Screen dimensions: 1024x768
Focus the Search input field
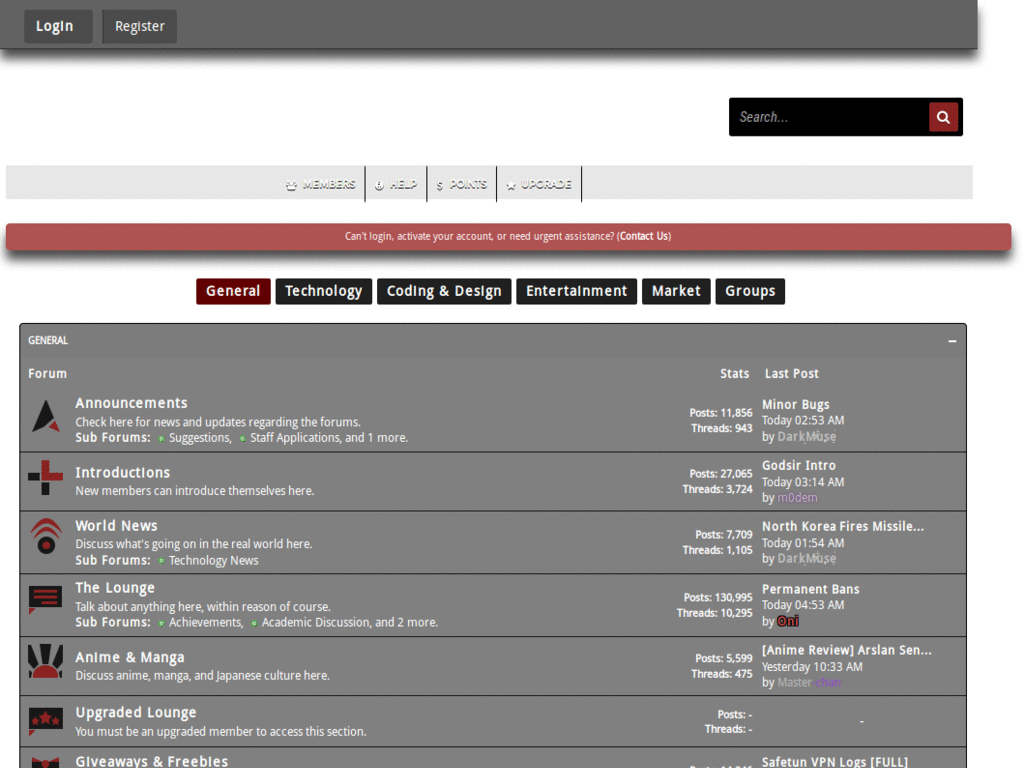click(829, 117)
